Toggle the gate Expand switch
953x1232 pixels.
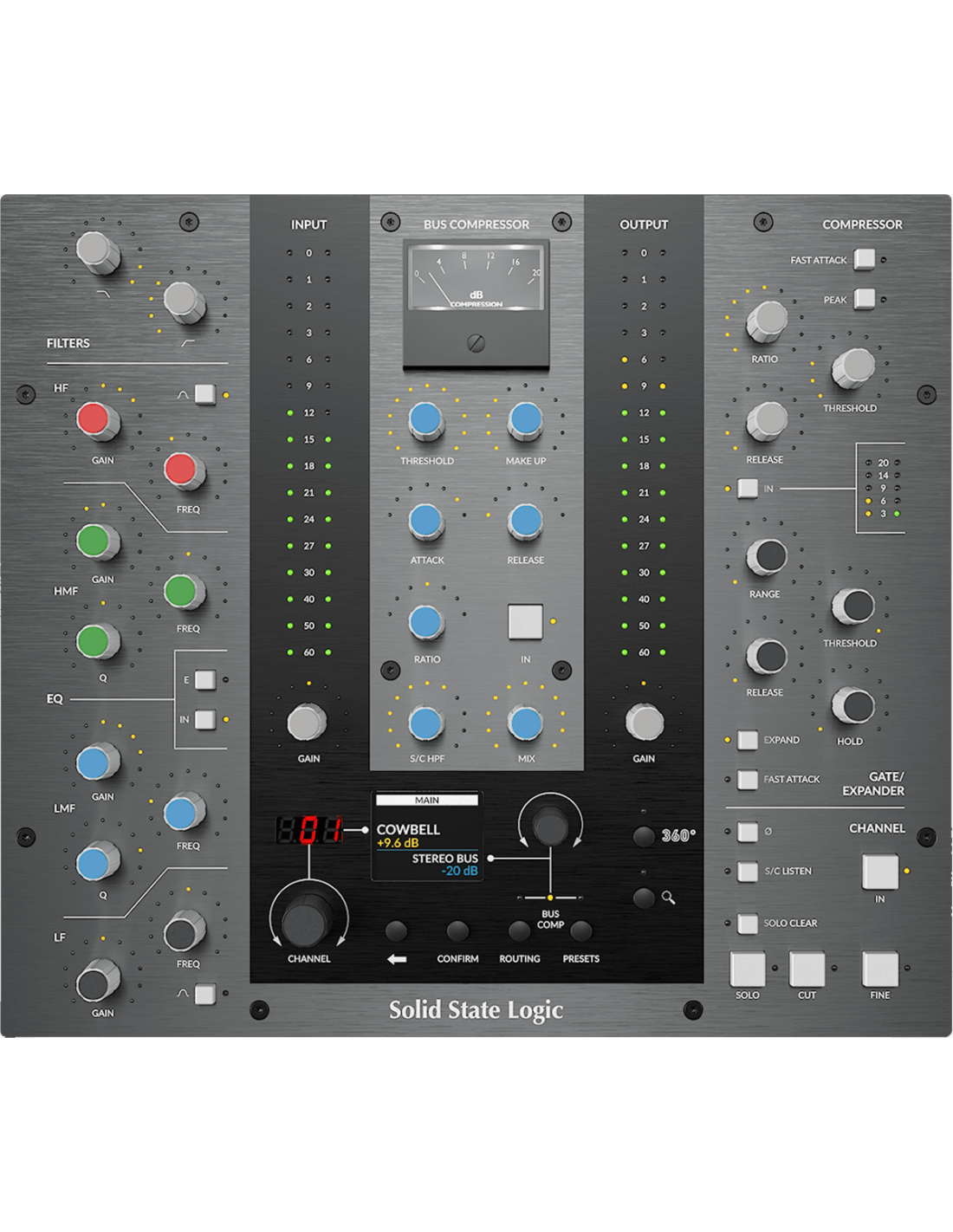[748, 740]
